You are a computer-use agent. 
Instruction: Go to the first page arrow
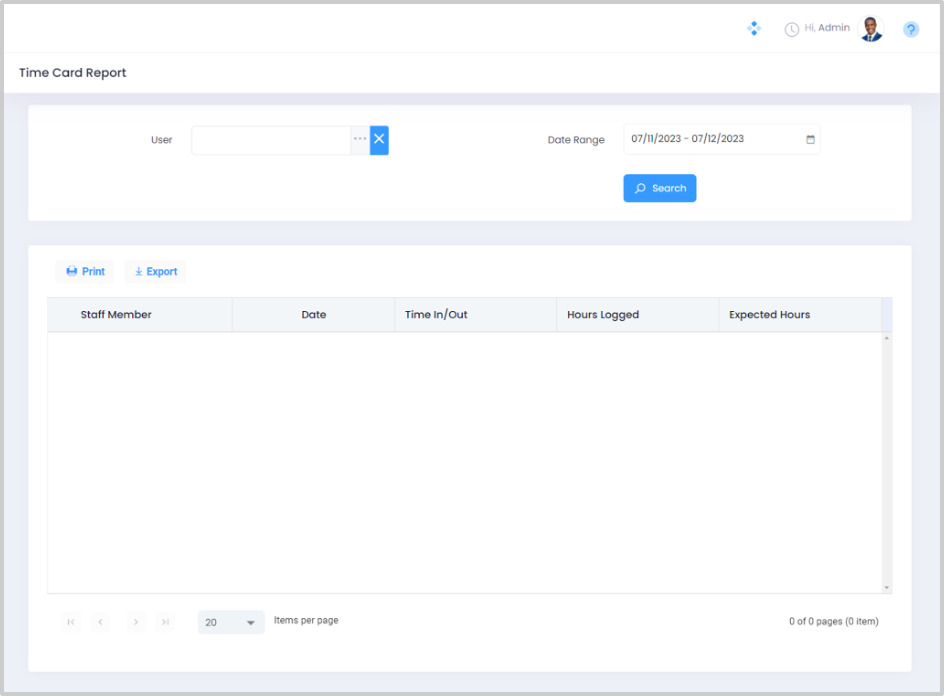pos(70,622)
